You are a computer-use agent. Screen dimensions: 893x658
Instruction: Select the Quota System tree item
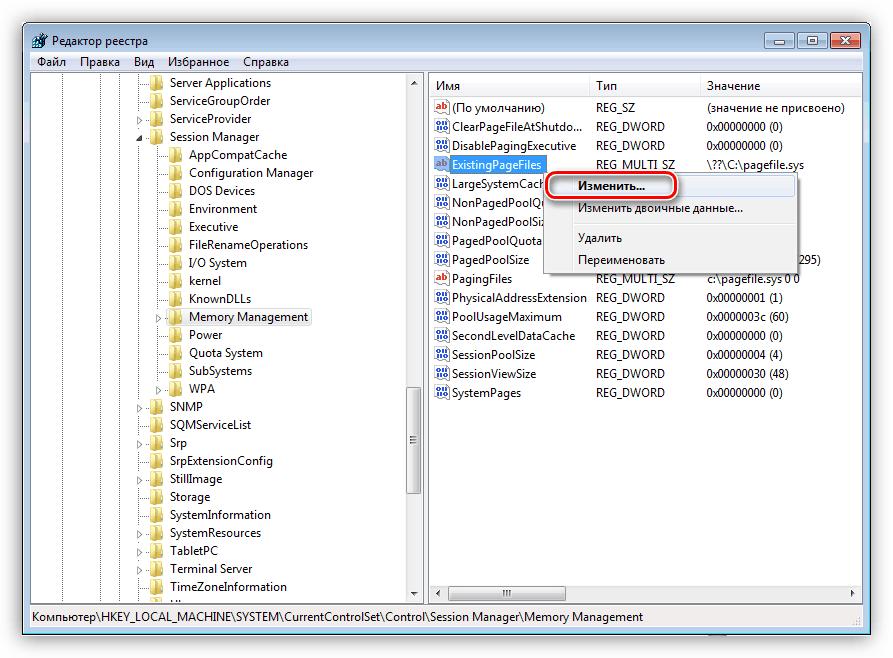tap(226, 353)
